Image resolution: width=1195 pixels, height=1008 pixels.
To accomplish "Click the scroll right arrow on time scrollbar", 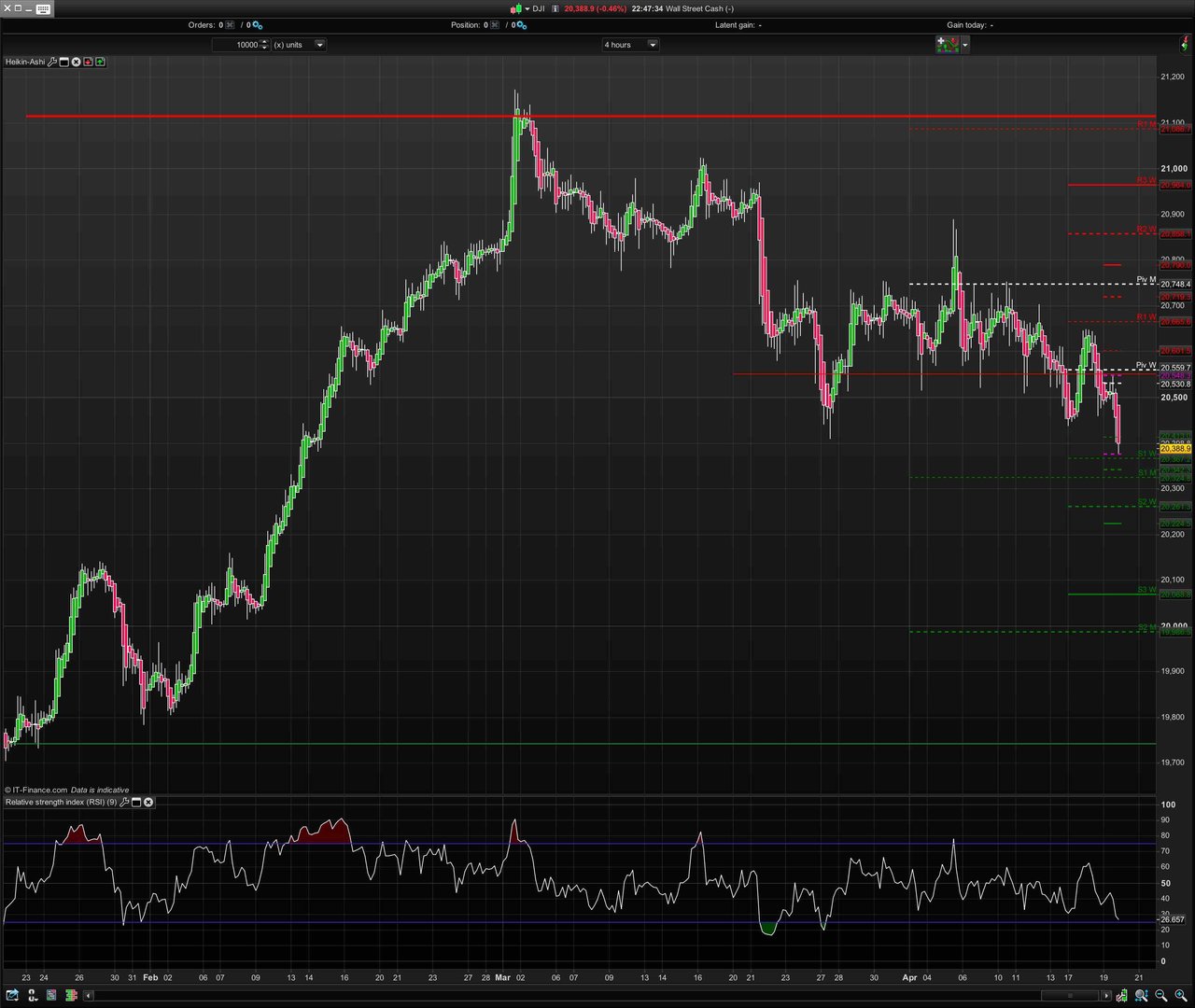I will (1106, 996).
